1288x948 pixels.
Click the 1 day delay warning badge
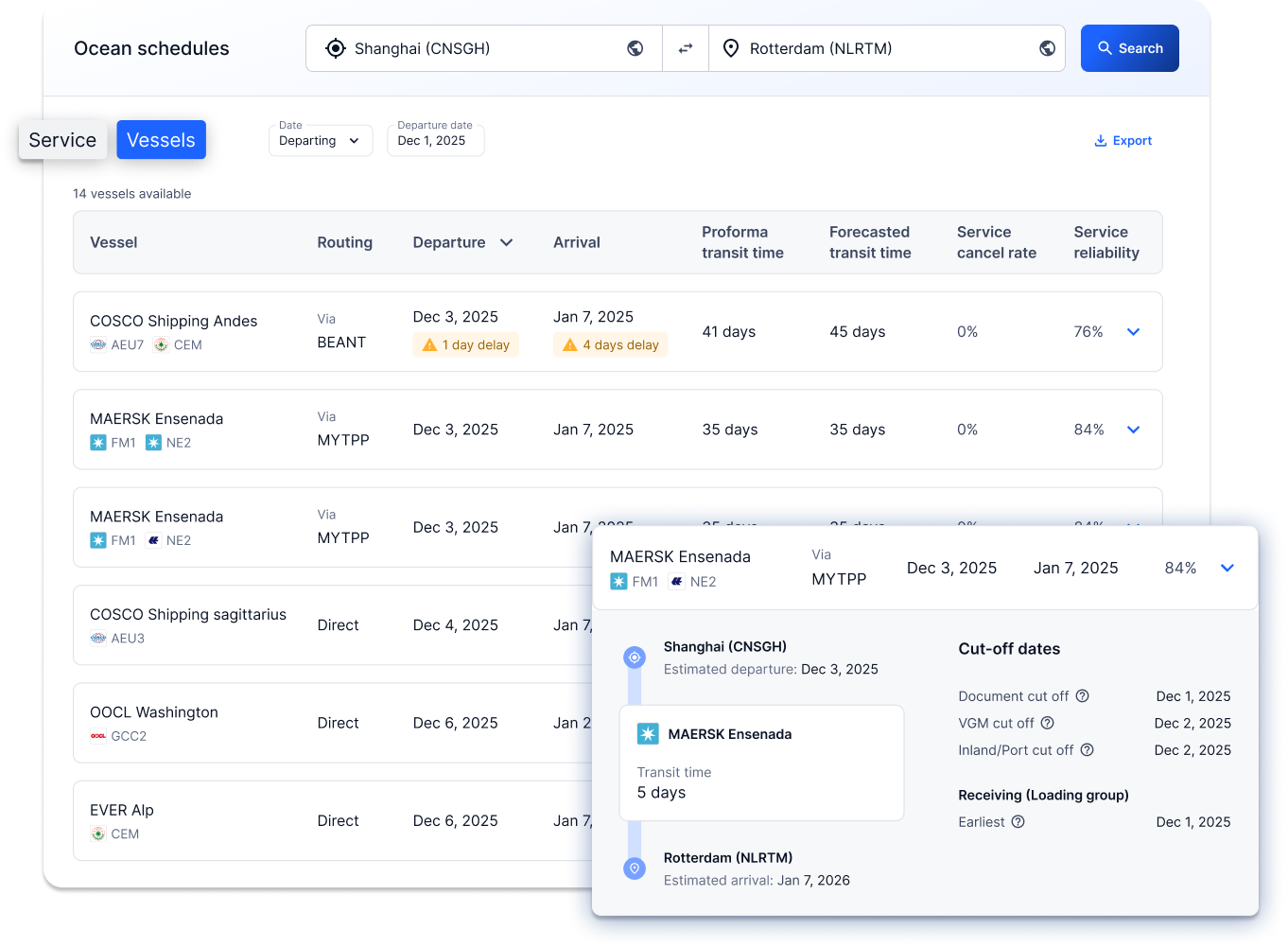[466, 345]
